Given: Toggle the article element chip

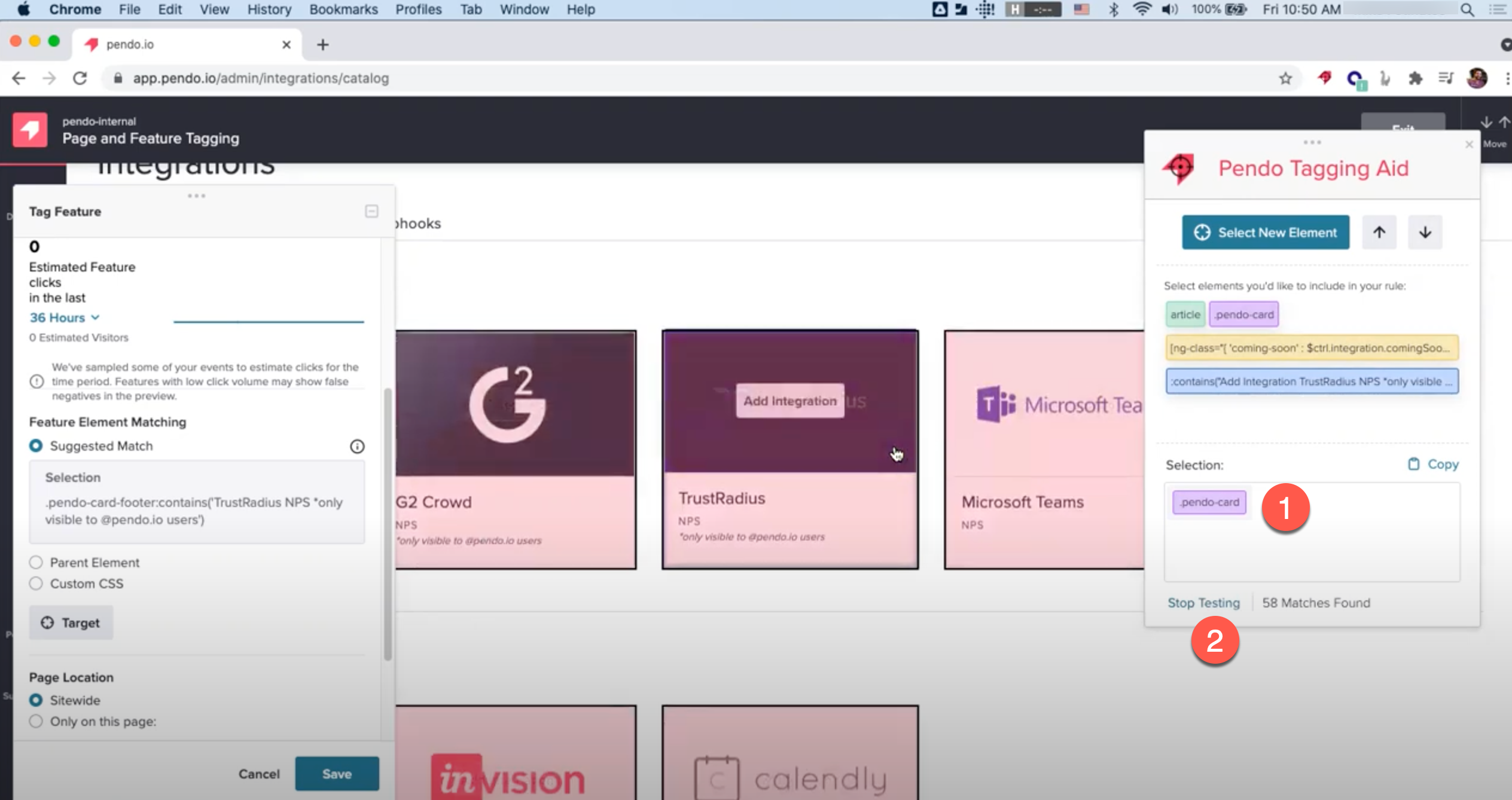Looking at the screenshot, I should tap(1185, 314).
